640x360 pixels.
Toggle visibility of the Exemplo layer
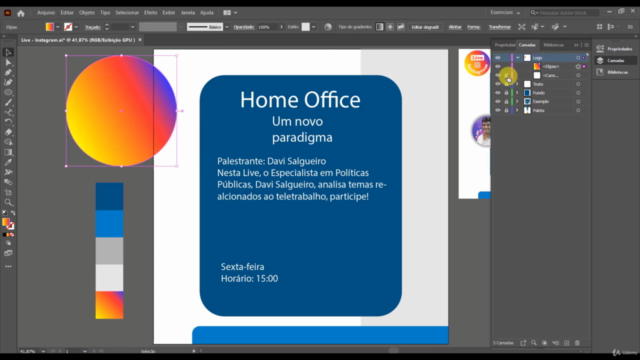(498, 102)
